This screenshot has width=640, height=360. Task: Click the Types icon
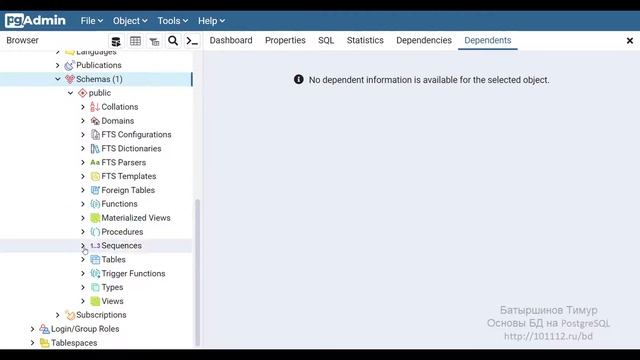95,287
